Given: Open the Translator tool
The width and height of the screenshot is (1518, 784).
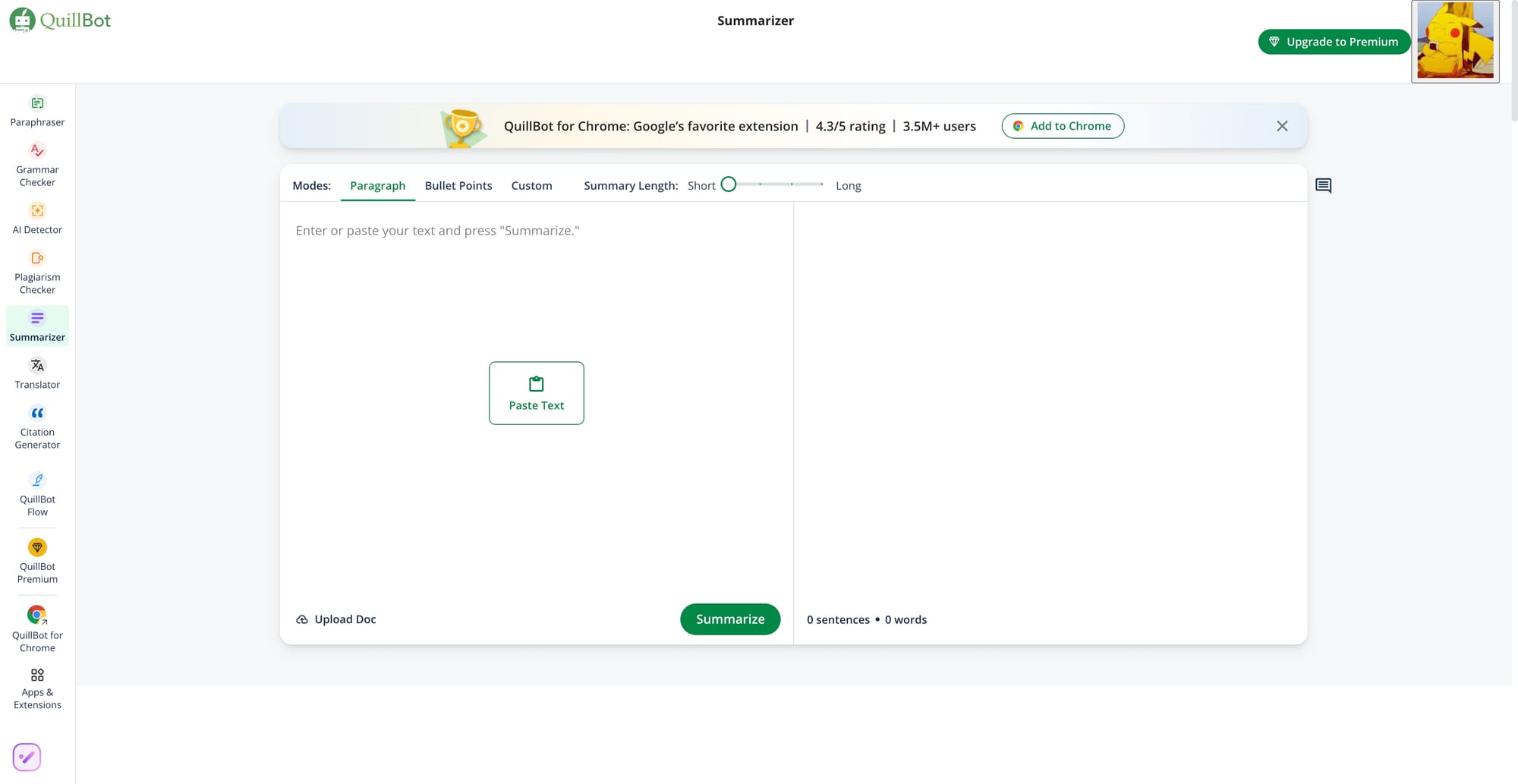Looking at the screenshot, I should click(37, 373).
